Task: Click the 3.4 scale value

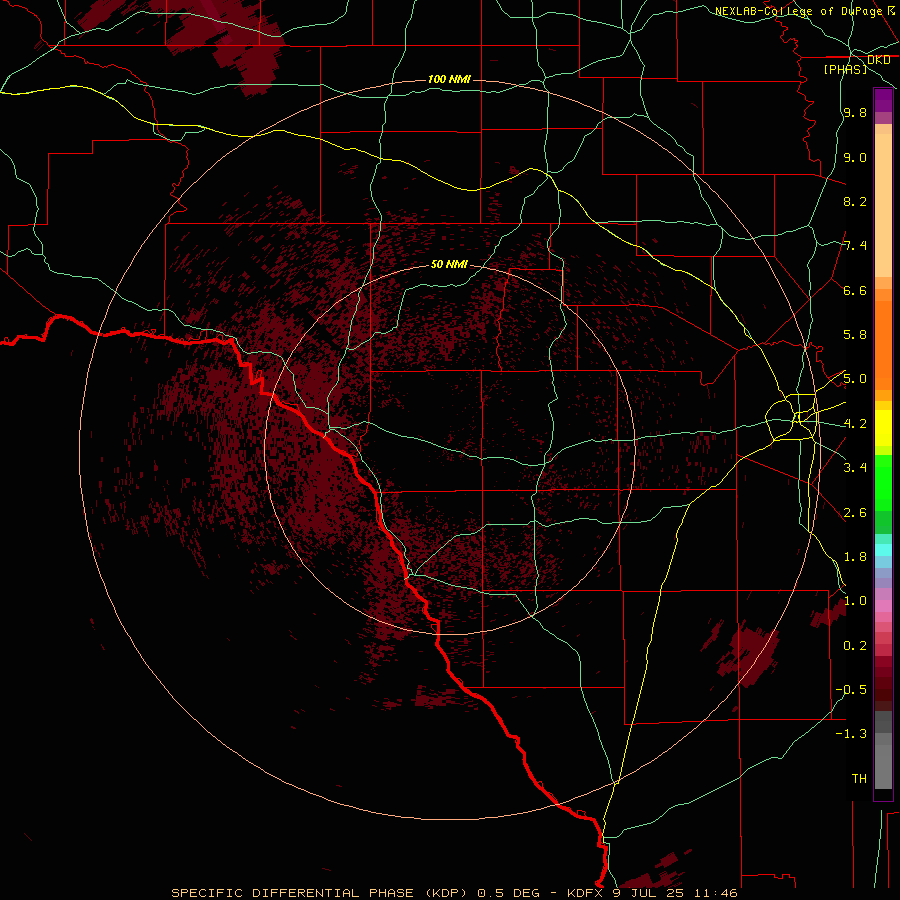Action: pyautogui.click(x=855, y=468)
